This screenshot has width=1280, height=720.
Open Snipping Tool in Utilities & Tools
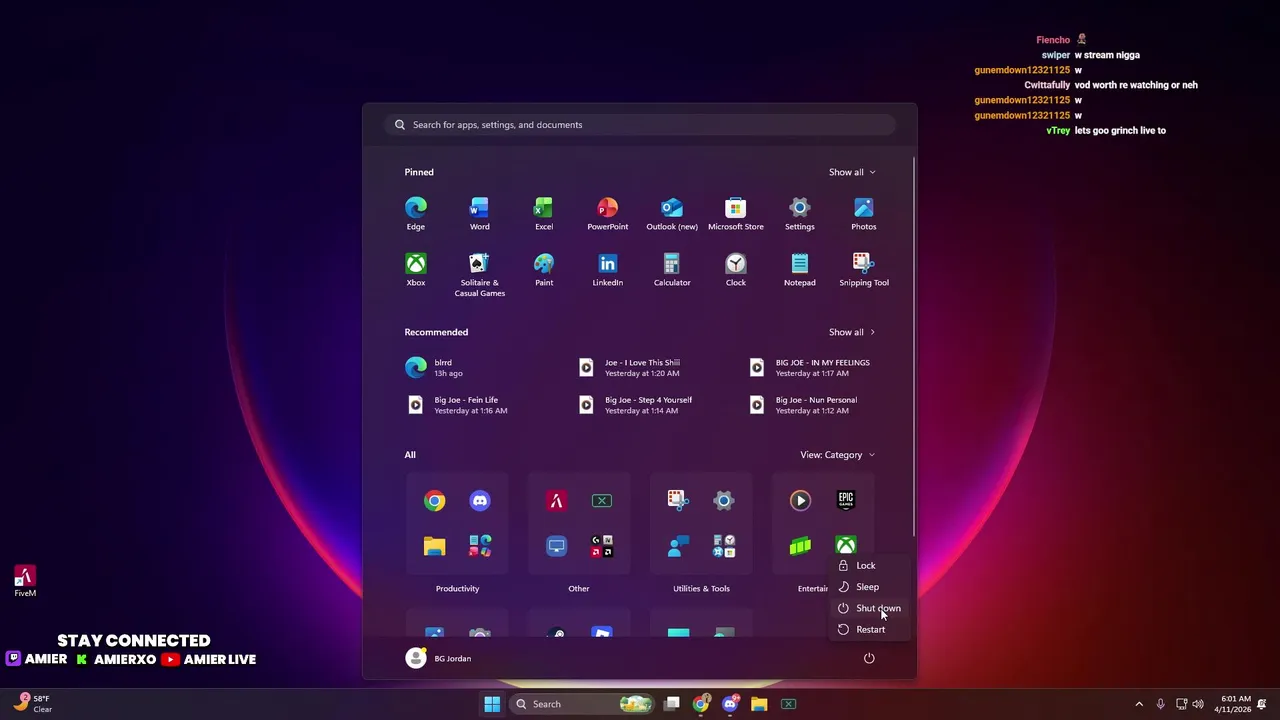678,500
